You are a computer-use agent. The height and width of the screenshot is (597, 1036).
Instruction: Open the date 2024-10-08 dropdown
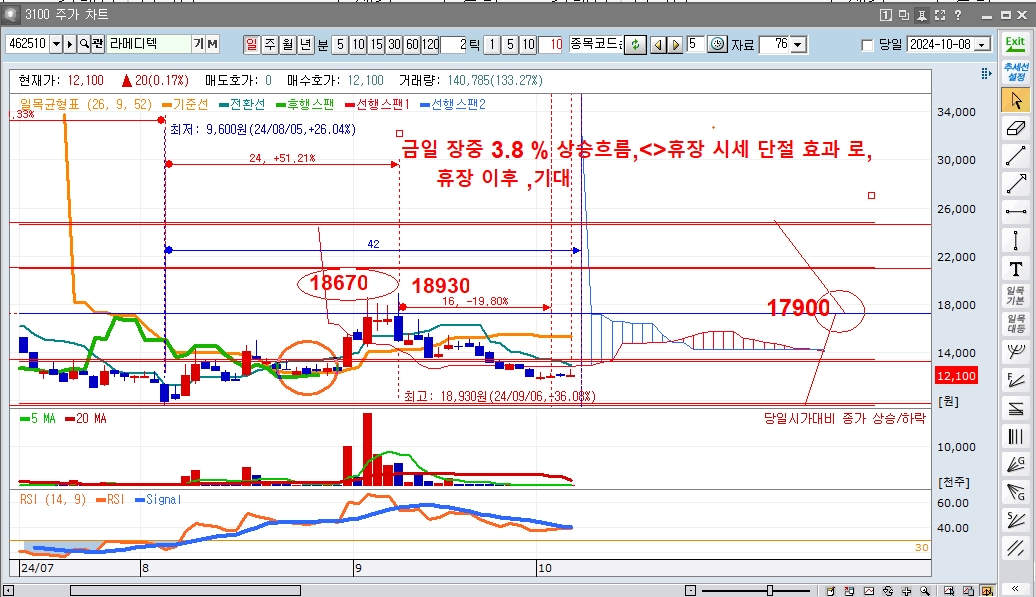(984, 44)
